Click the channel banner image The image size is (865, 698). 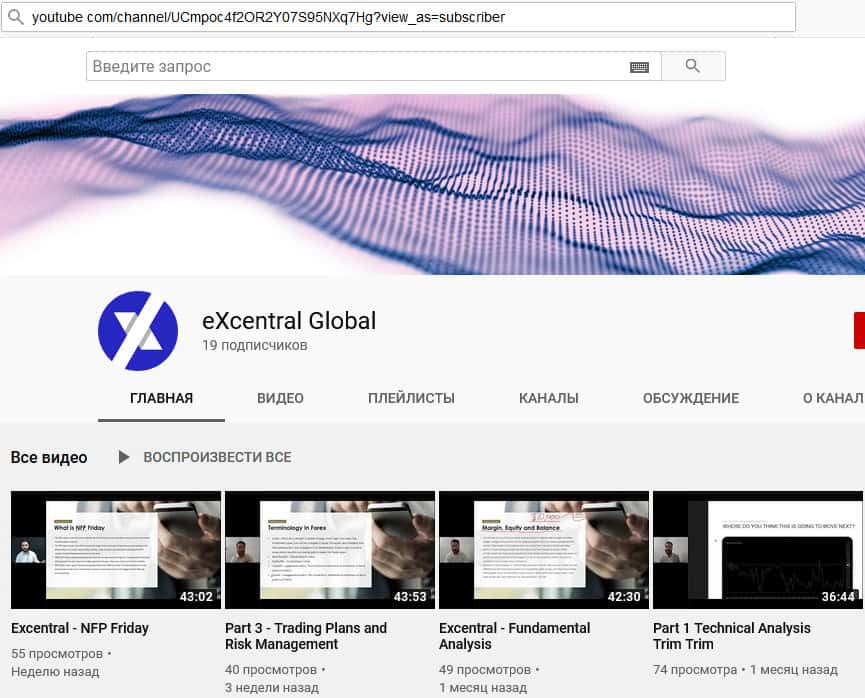pos(432,184)
